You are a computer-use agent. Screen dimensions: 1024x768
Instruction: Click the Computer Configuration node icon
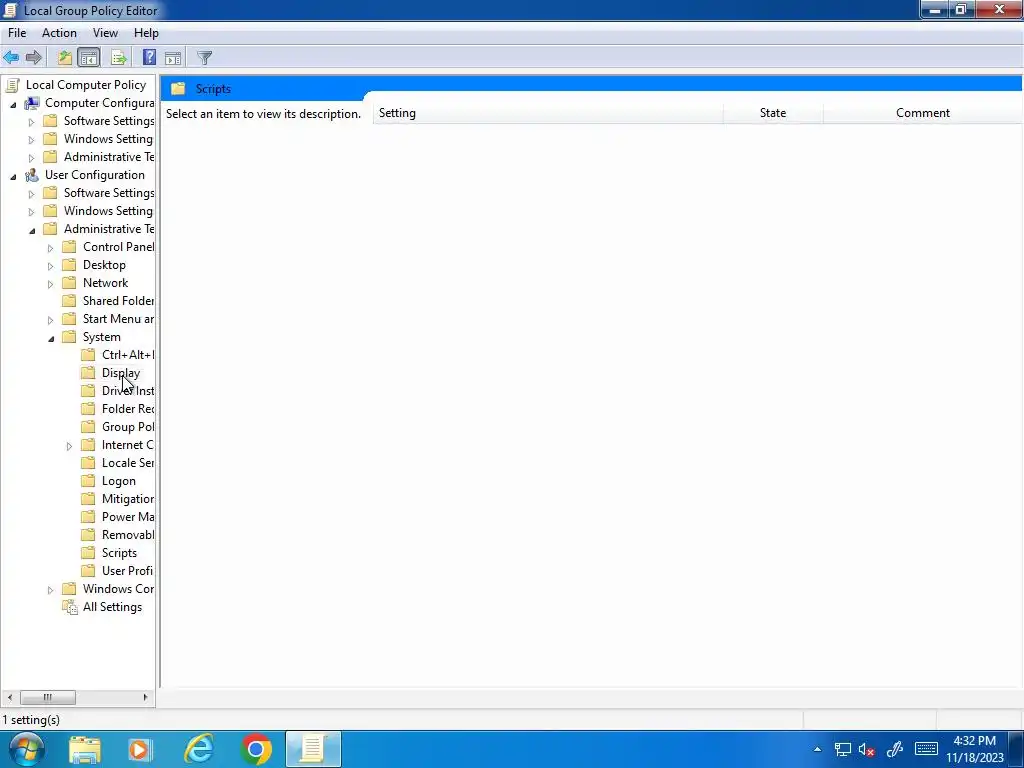pos(31,103)
